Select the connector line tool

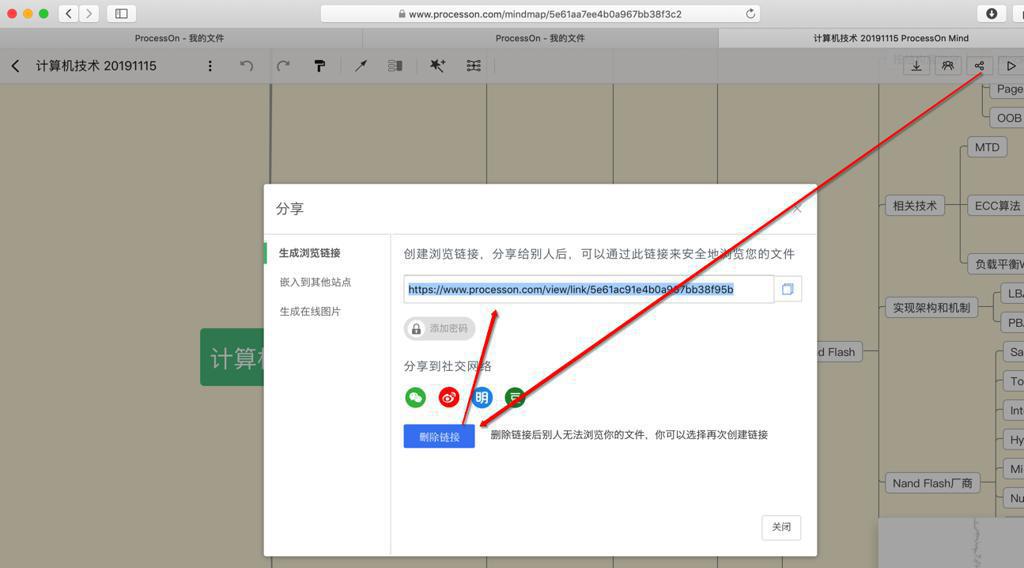(x=360, y=66)
